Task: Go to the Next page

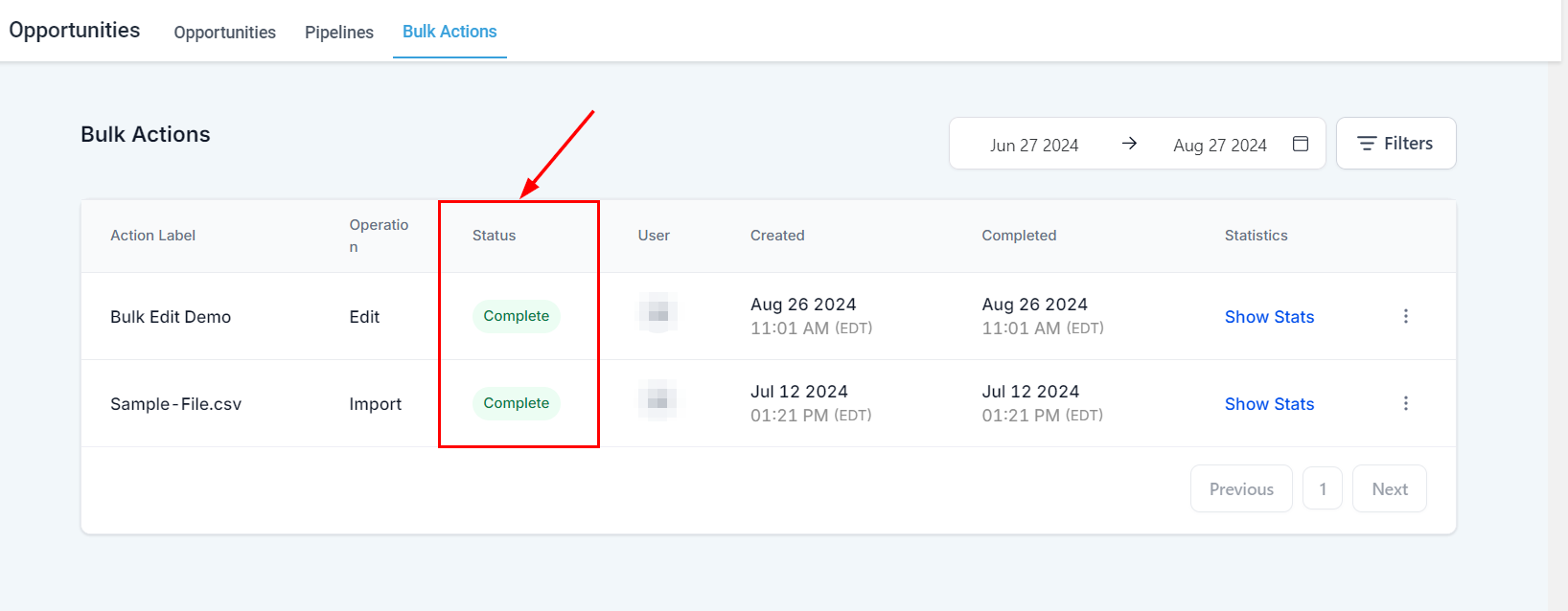Action: click(1389, 489)
